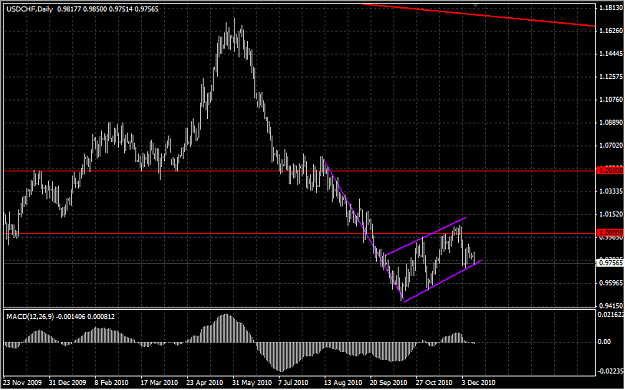Viewport: 625px width, 390px height.
Task: Click the 0.95965 price axis value
Action: (x=611, y=283)
